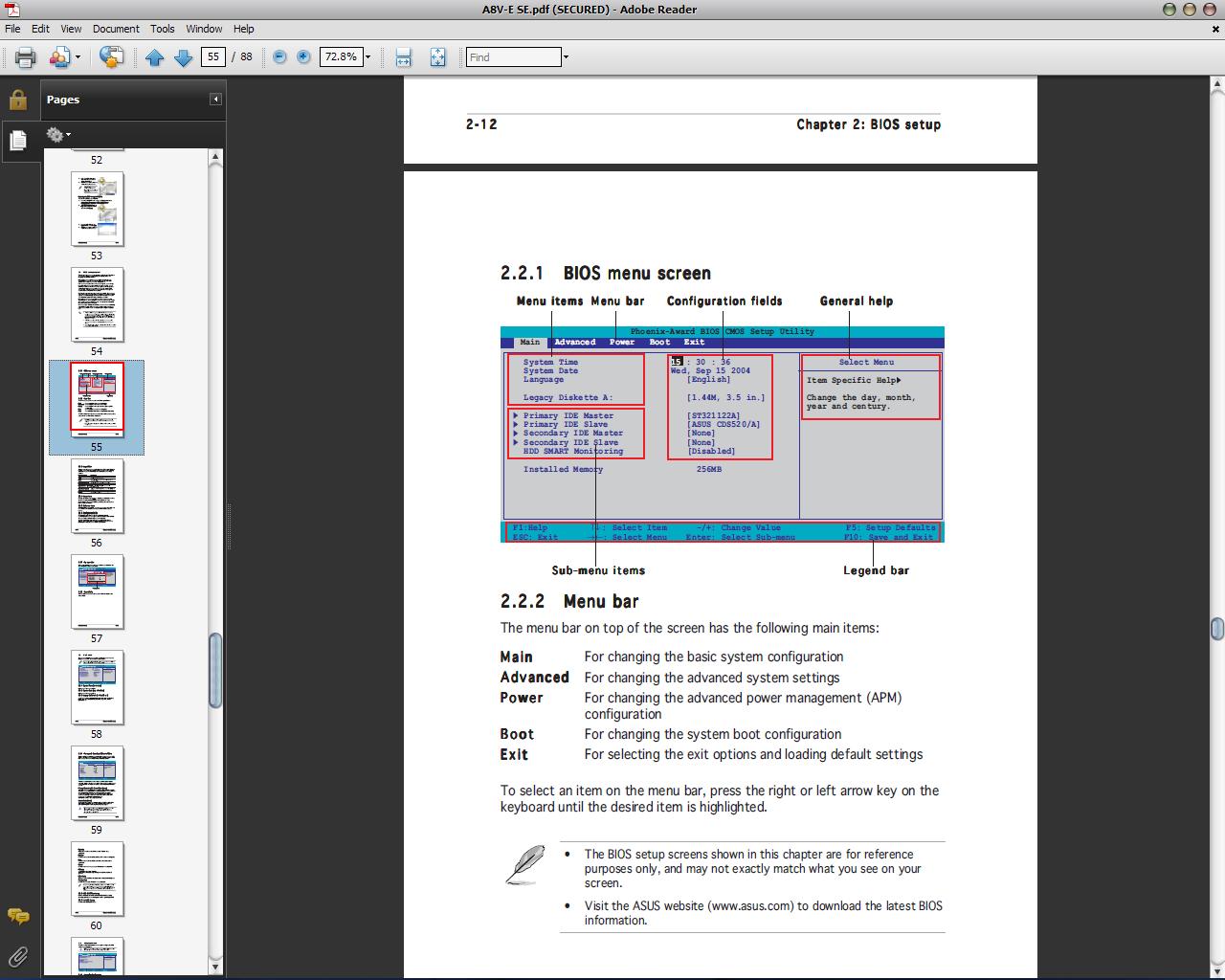1225x980 pixels.
Task: Select page 60 thumbnail
Action: (97, 879)
